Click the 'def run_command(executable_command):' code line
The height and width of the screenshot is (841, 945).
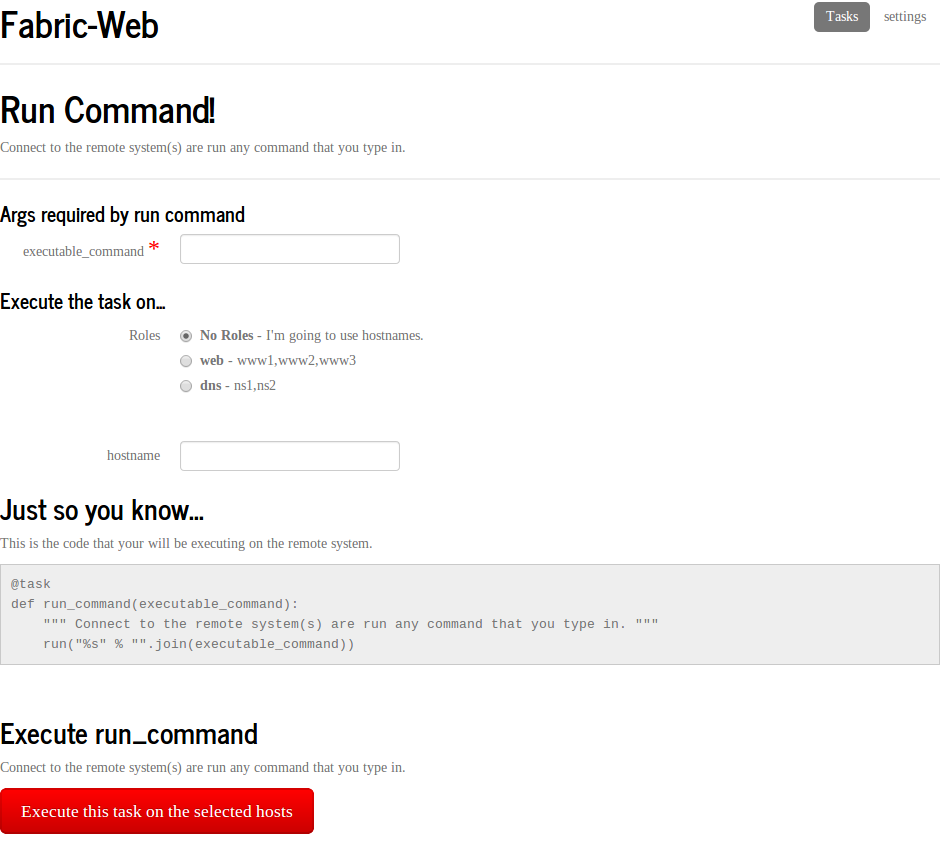(x=154, y=604)
